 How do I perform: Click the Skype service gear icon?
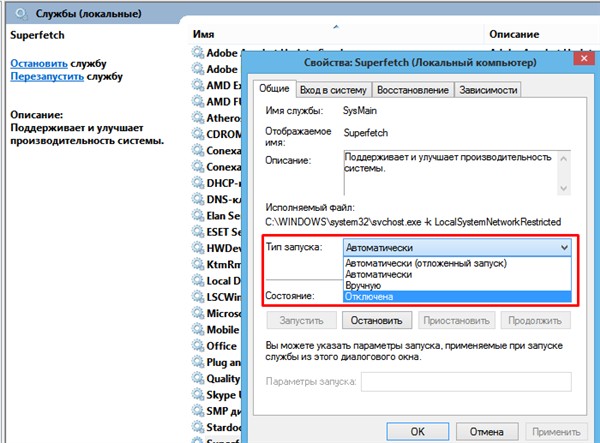198,394
